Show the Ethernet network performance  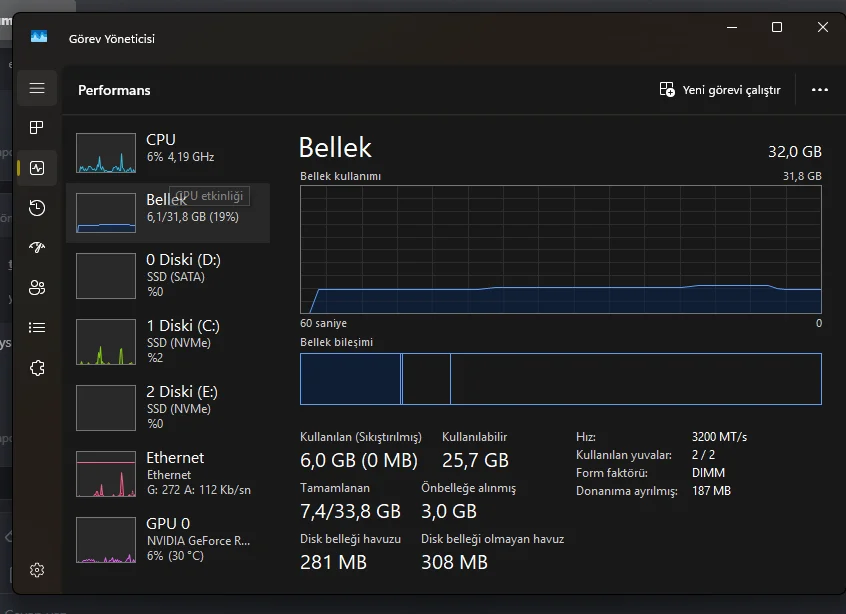pyautogui.click(x=167, y=473)
